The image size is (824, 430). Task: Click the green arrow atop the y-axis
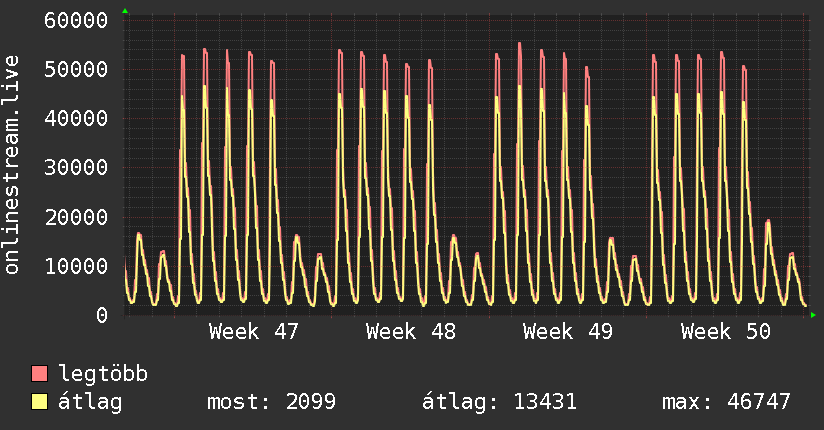point(125,11)
